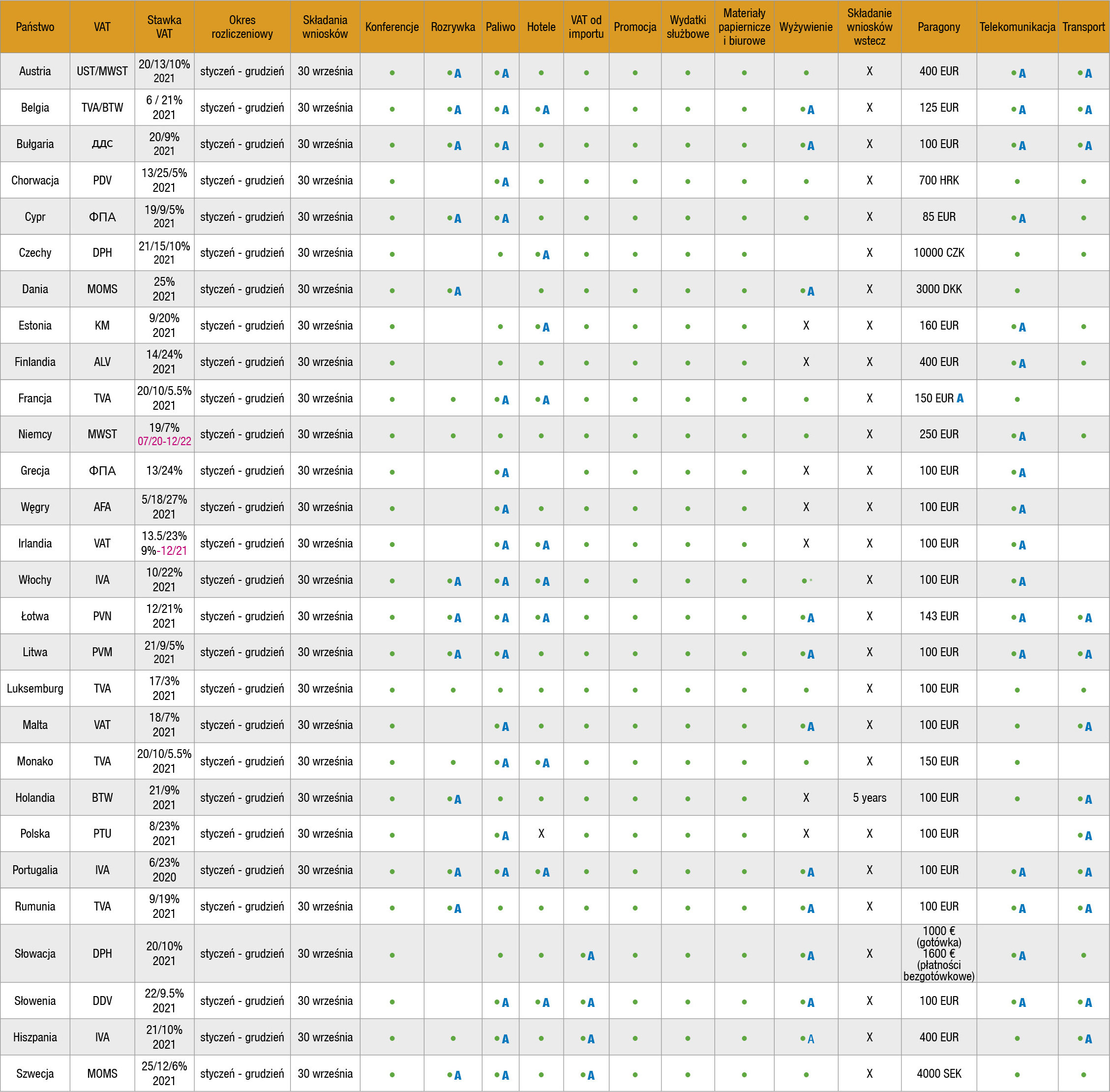
Task: Click the 5 years cell for Holandia
Action: [x=869, y=797]
